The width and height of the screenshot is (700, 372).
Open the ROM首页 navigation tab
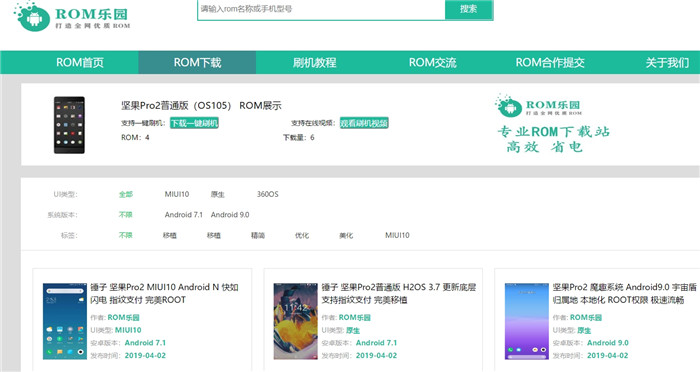click(x=80, y=63)
